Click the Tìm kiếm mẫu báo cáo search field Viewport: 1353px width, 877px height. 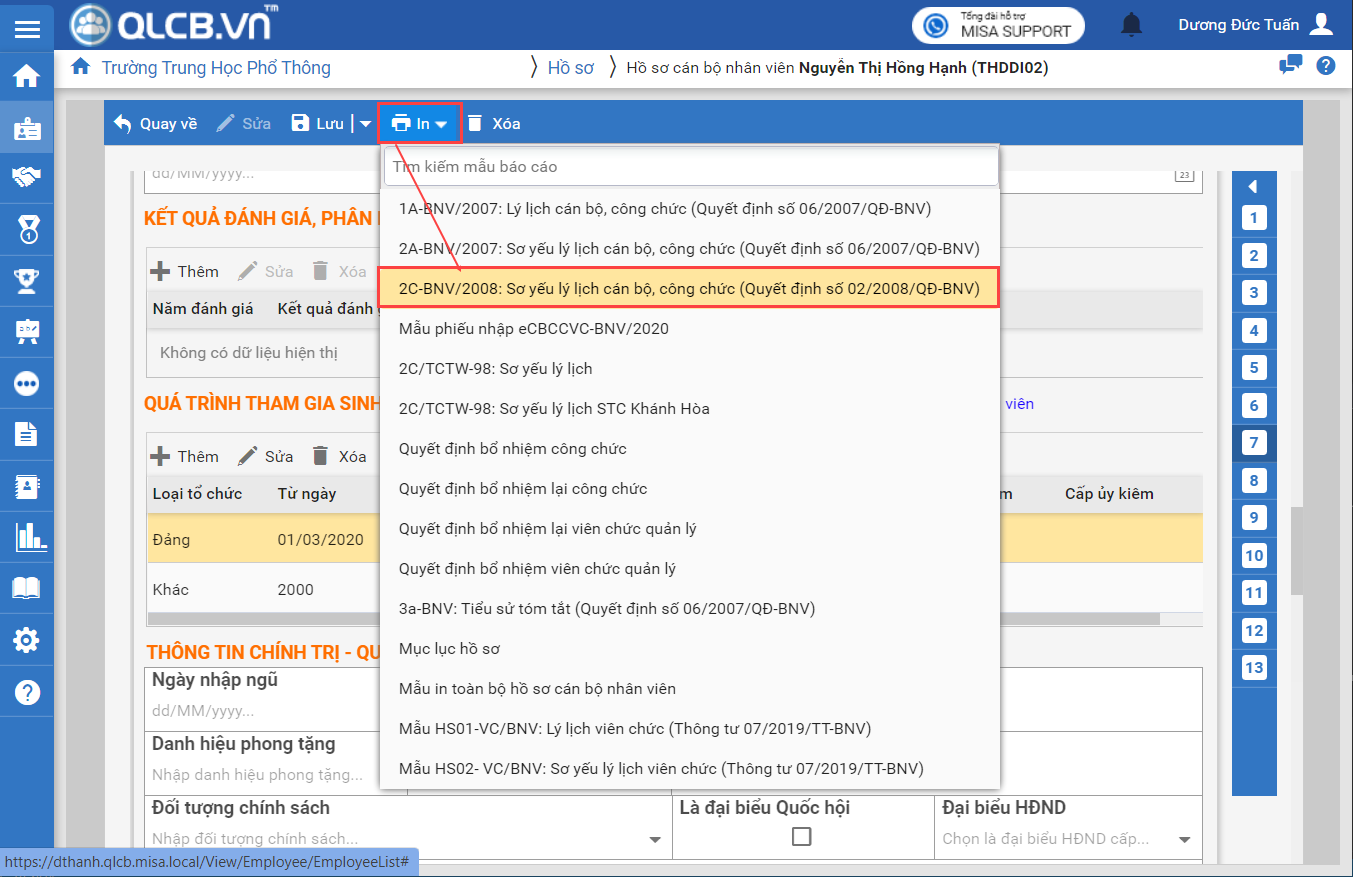point(690,167)
